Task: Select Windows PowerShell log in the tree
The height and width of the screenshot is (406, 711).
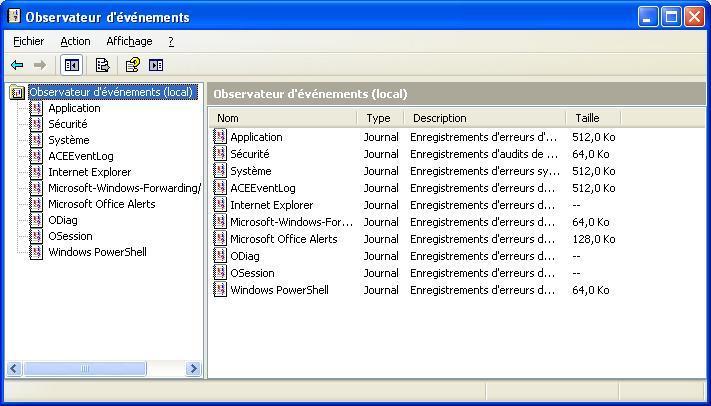Action: click(97, 252)
